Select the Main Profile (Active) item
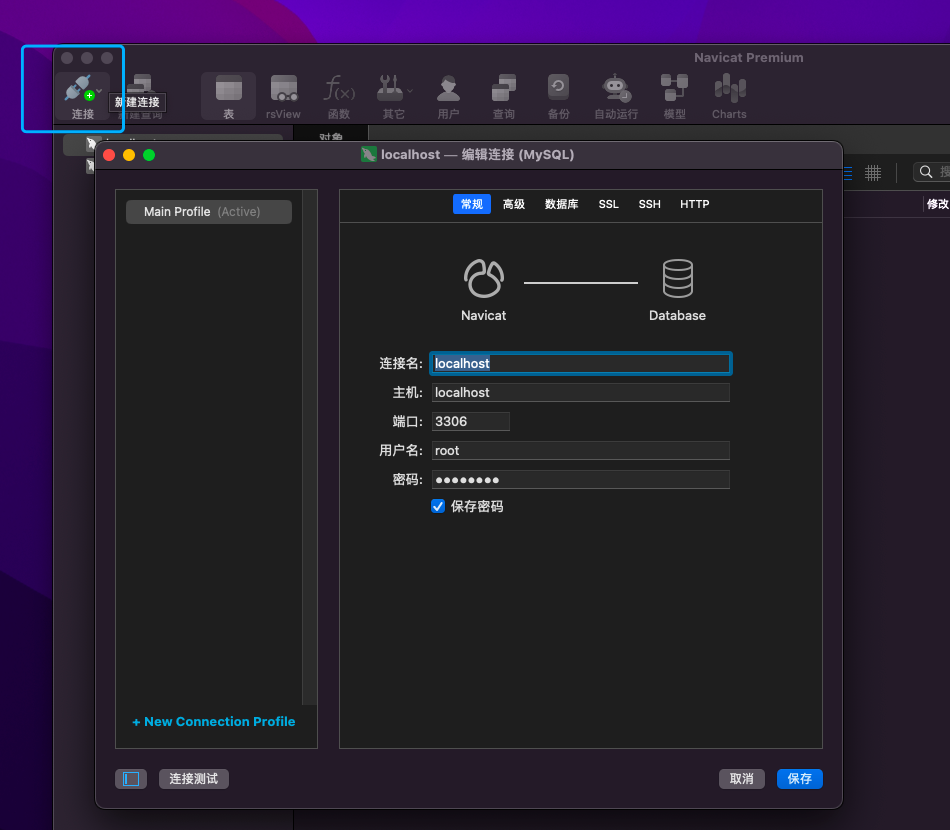Viewport: 950px width, 830px height. point(209,211)
